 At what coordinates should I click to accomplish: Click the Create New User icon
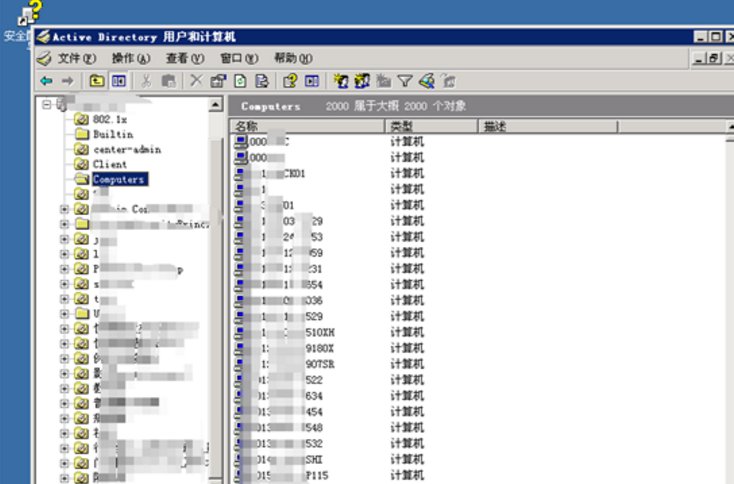pos(340,81)
